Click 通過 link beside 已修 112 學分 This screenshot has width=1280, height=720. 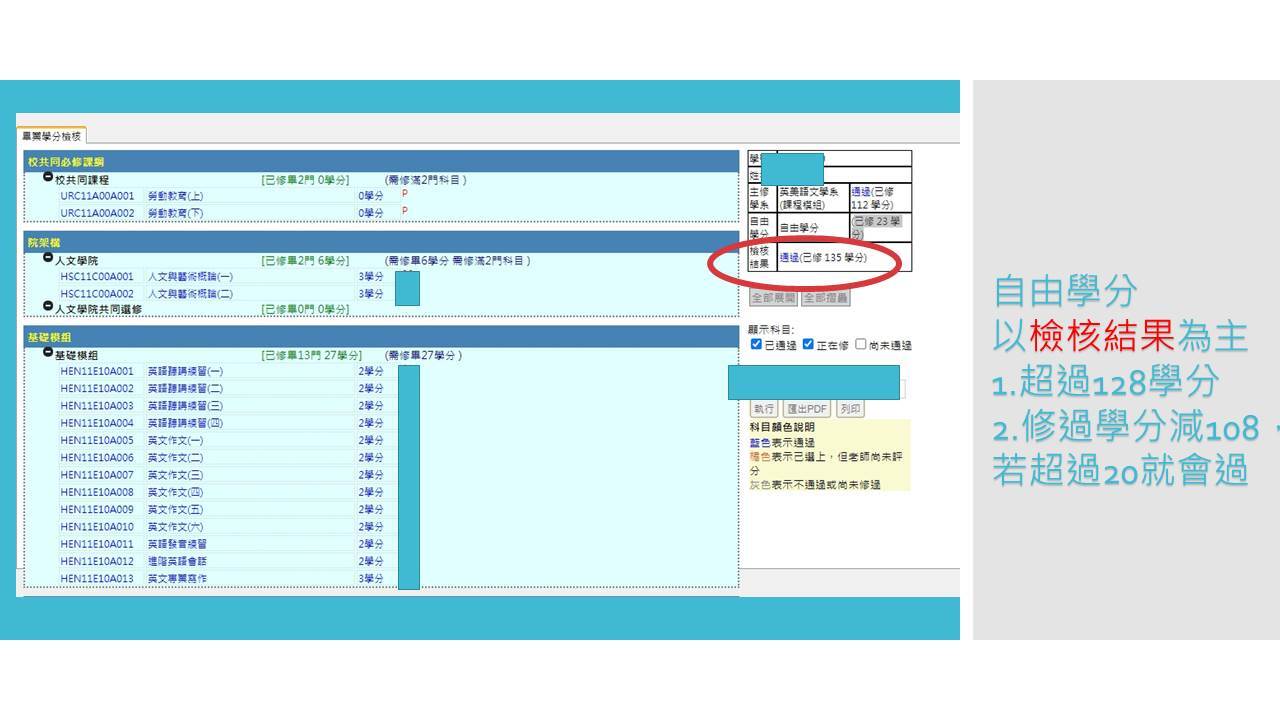pyautogui.click(x=860, y=191)
